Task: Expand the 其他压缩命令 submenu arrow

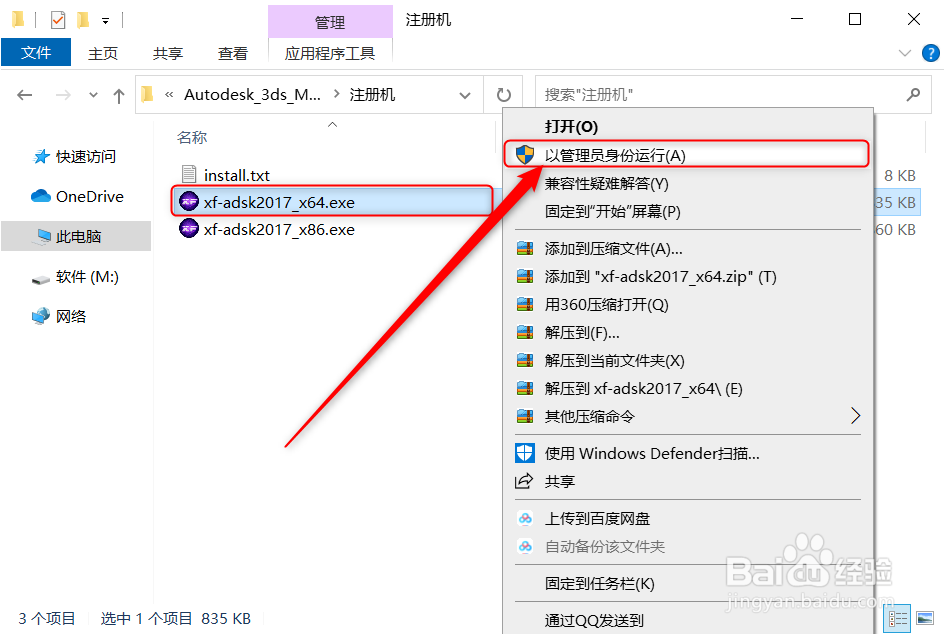Action: coord(855,416)
